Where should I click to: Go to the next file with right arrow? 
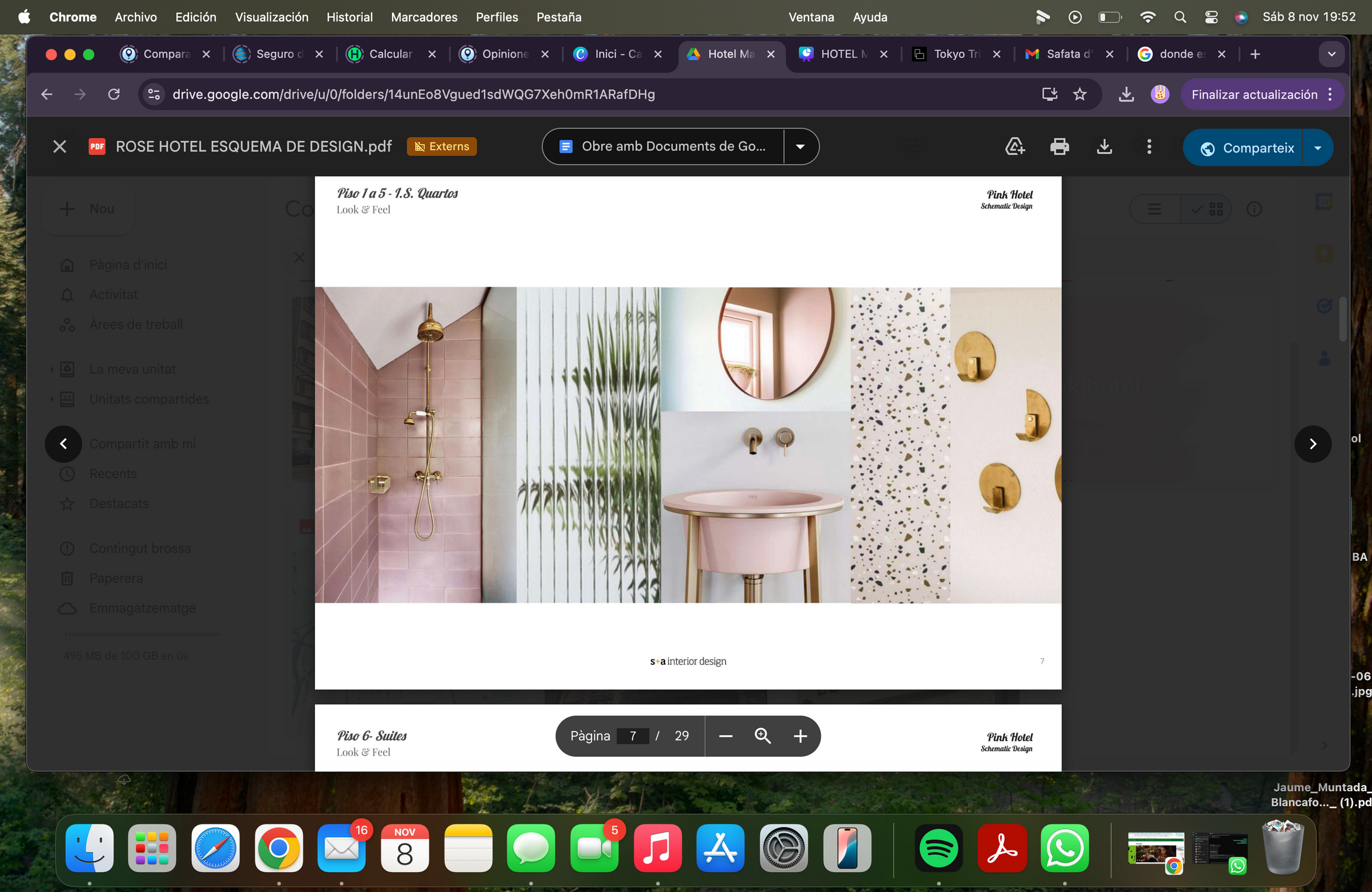1312,444
